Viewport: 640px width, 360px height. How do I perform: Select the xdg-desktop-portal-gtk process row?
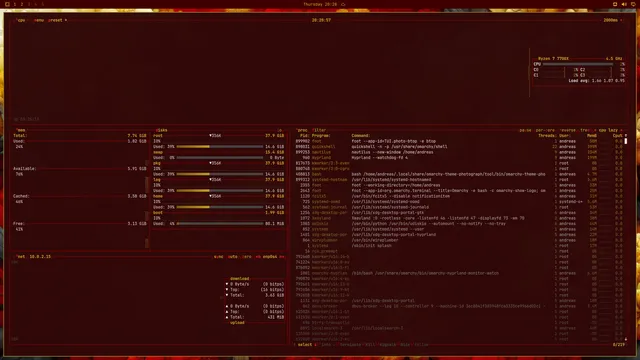[x=459, y=213]
